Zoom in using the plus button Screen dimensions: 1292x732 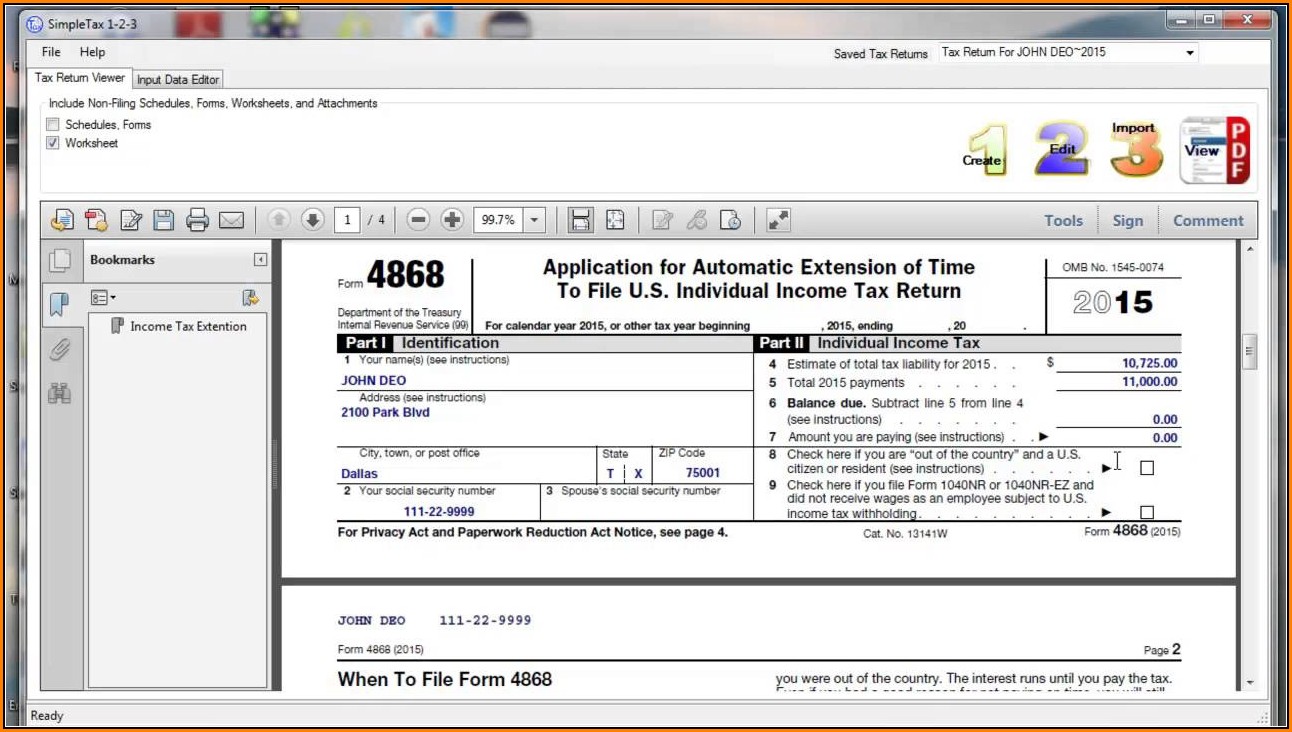click(452, 220)
